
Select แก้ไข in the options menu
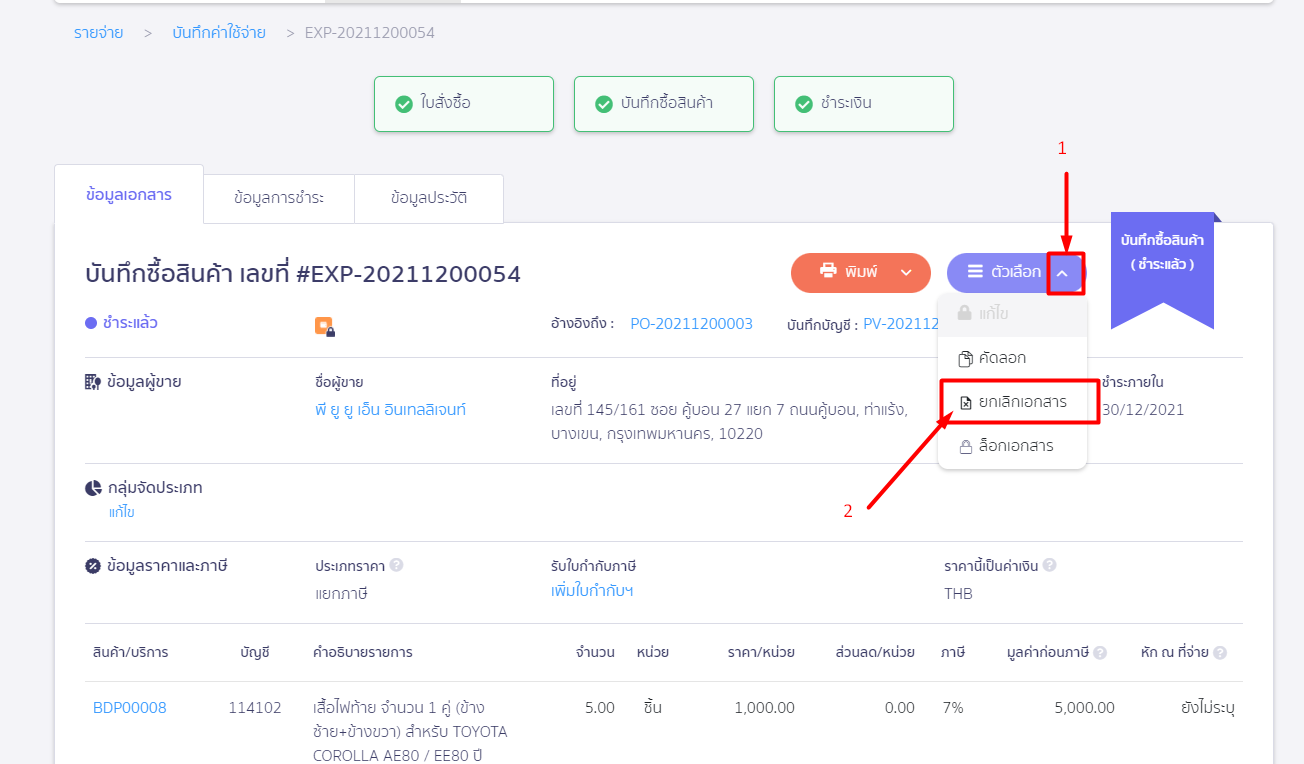pyautogui.click(x=1012, y=314)
